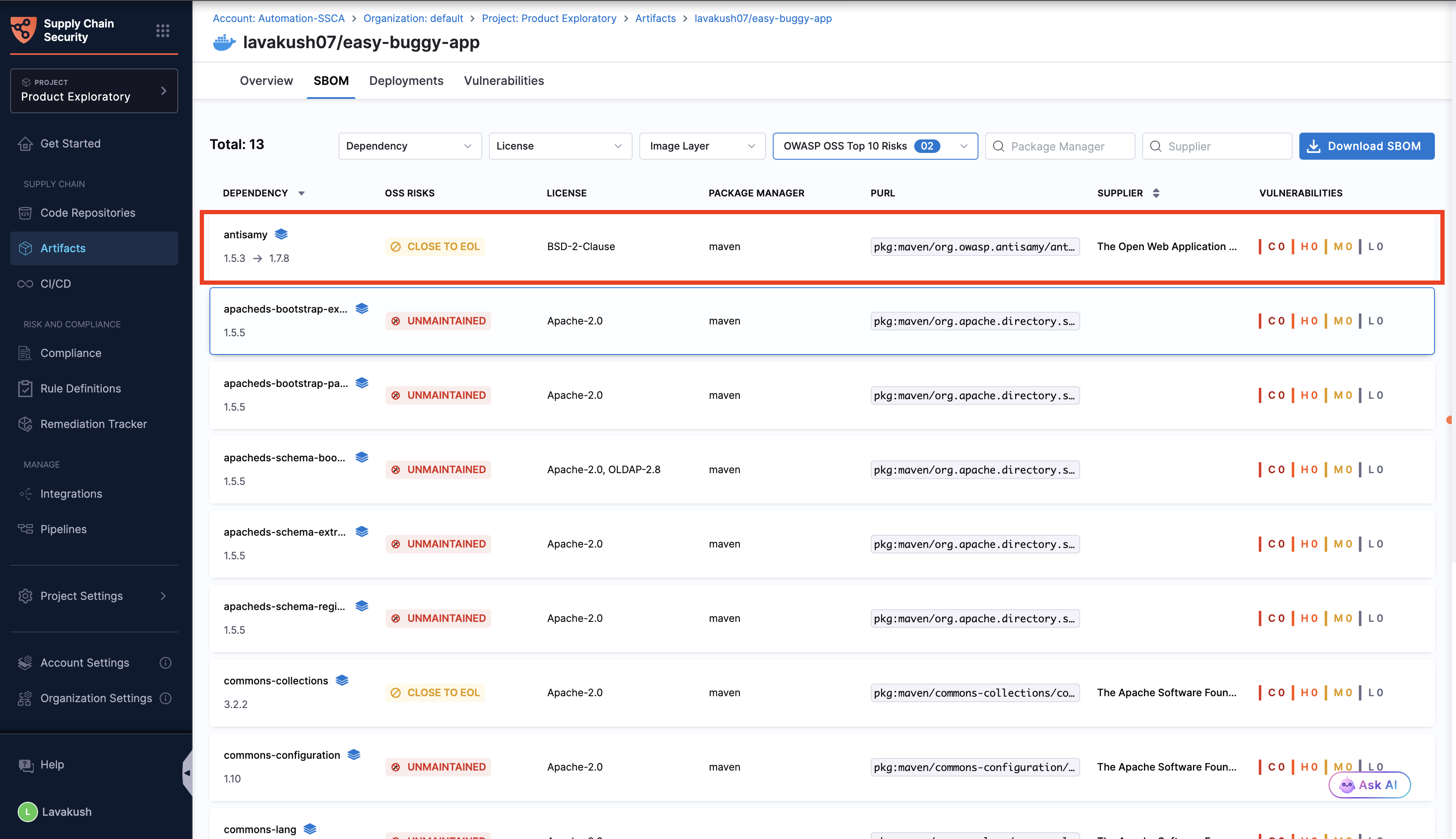Sort by Supplier column arrows
The image size is (1456, 839).
point(1156,193)
